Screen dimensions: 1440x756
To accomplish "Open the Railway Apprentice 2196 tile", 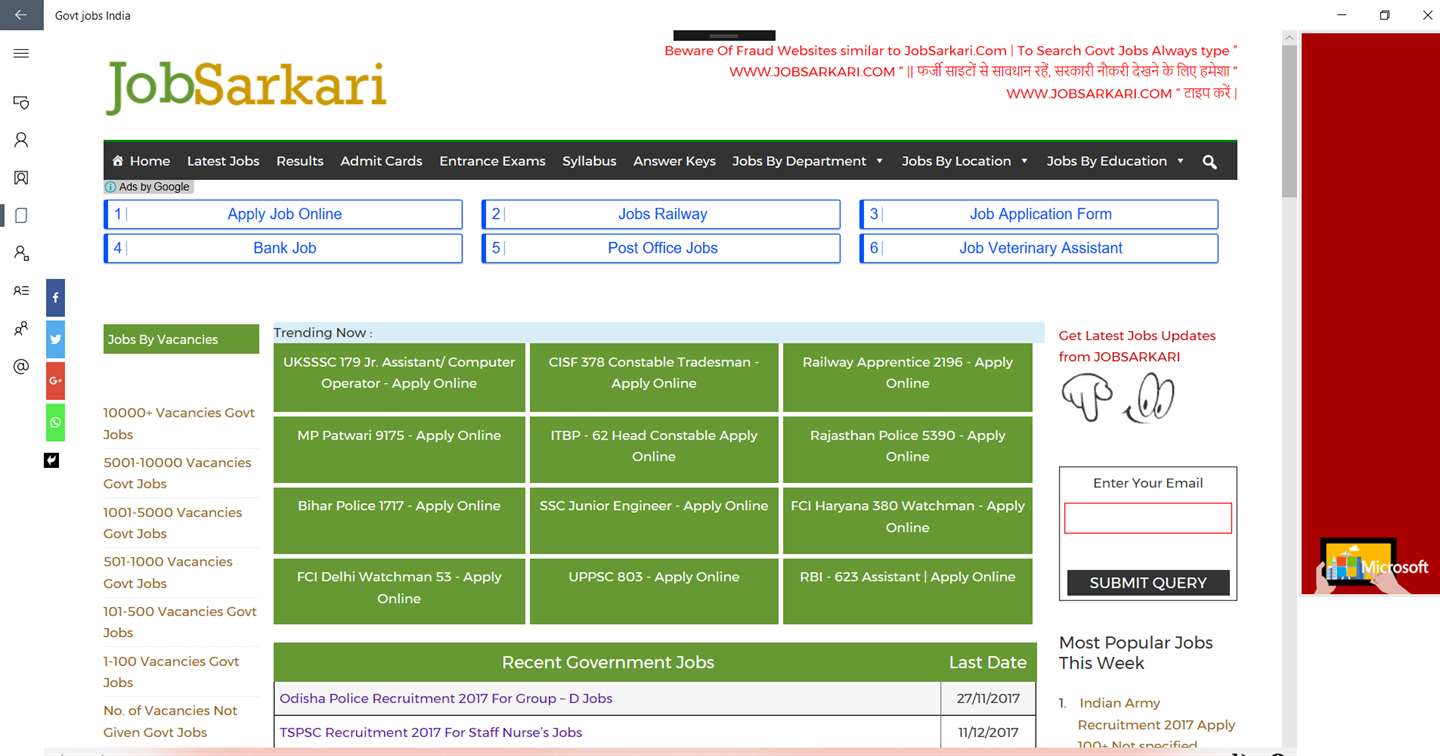I will click(908, 377).
